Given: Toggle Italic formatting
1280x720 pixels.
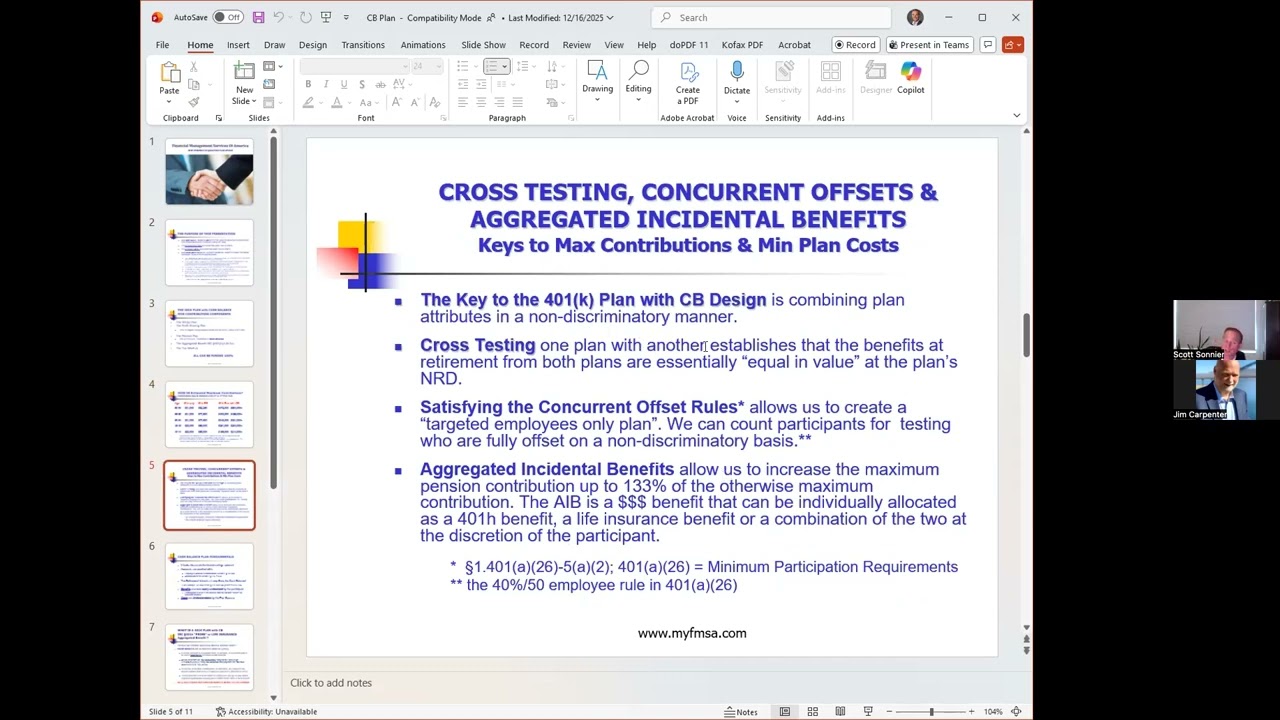Looking at the screenshot, I should [326, 85].
